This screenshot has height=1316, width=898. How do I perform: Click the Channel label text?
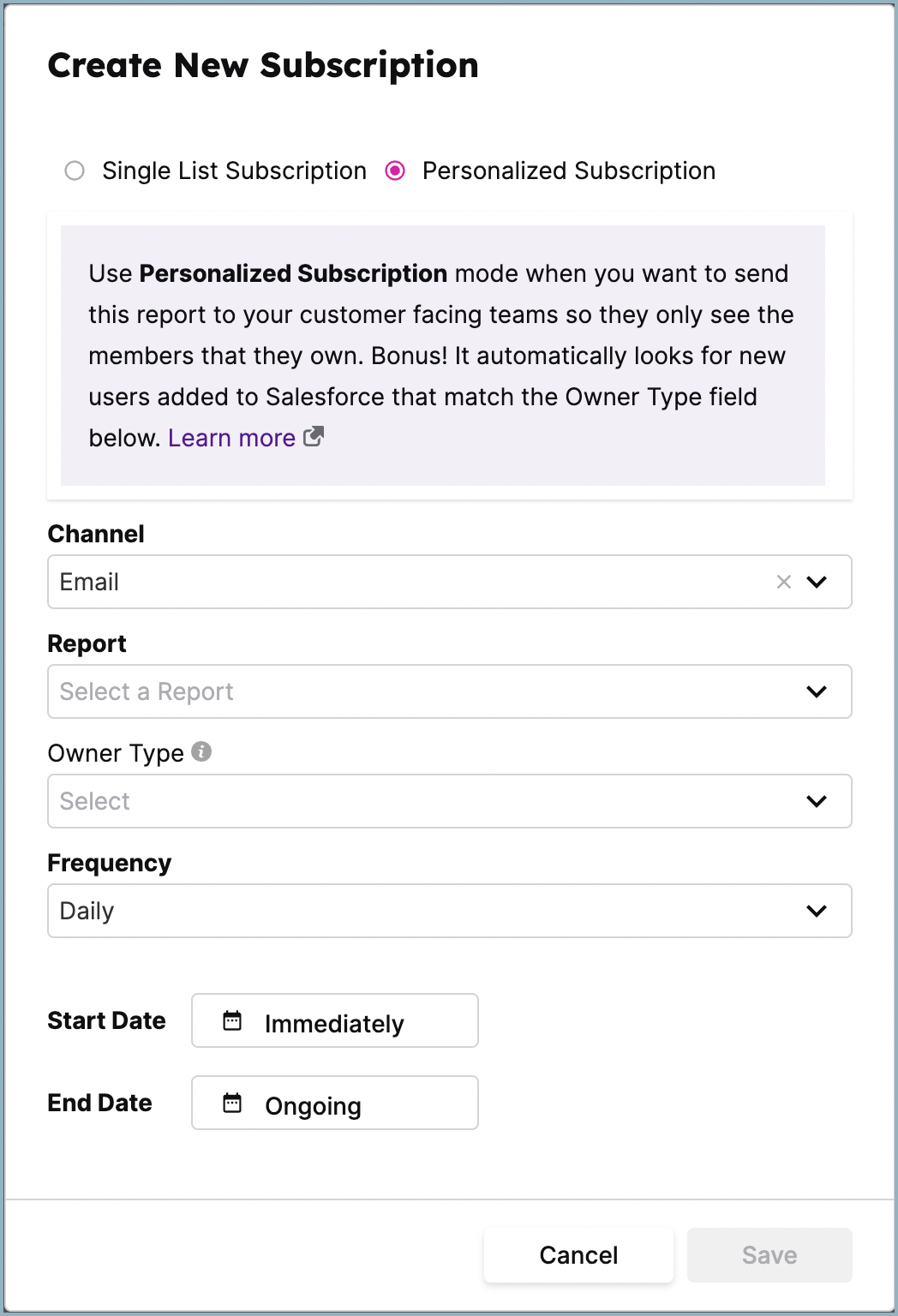[x=96, y=534]
